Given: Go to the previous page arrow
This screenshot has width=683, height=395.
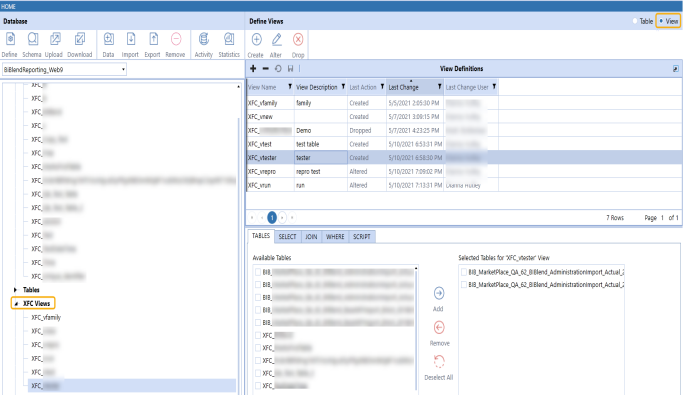Looking at the screenshot, I should [262, 217].
